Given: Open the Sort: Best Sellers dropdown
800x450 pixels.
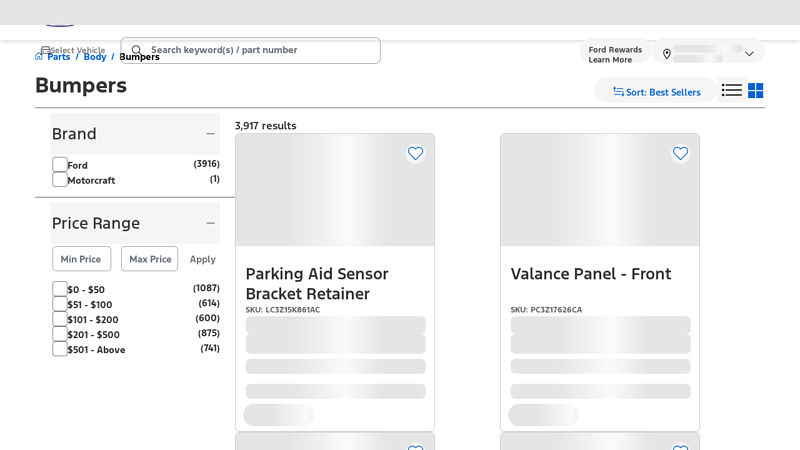Looking at the screenshot, I should coord(656,92).
